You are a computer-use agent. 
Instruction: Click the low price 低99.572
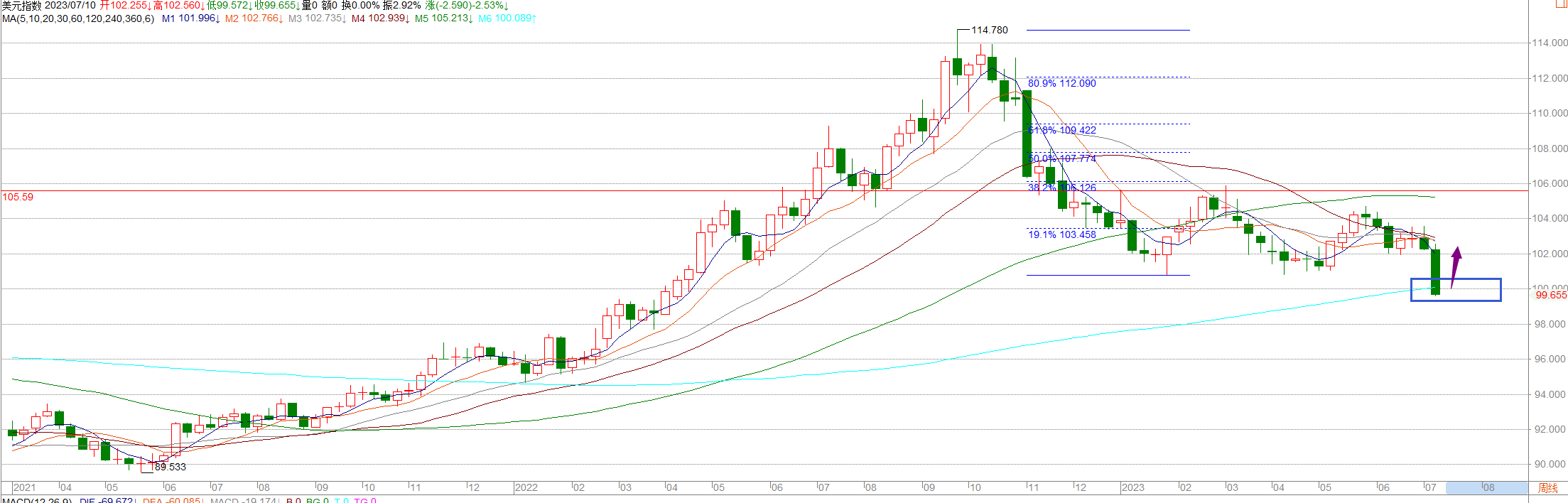229,6
